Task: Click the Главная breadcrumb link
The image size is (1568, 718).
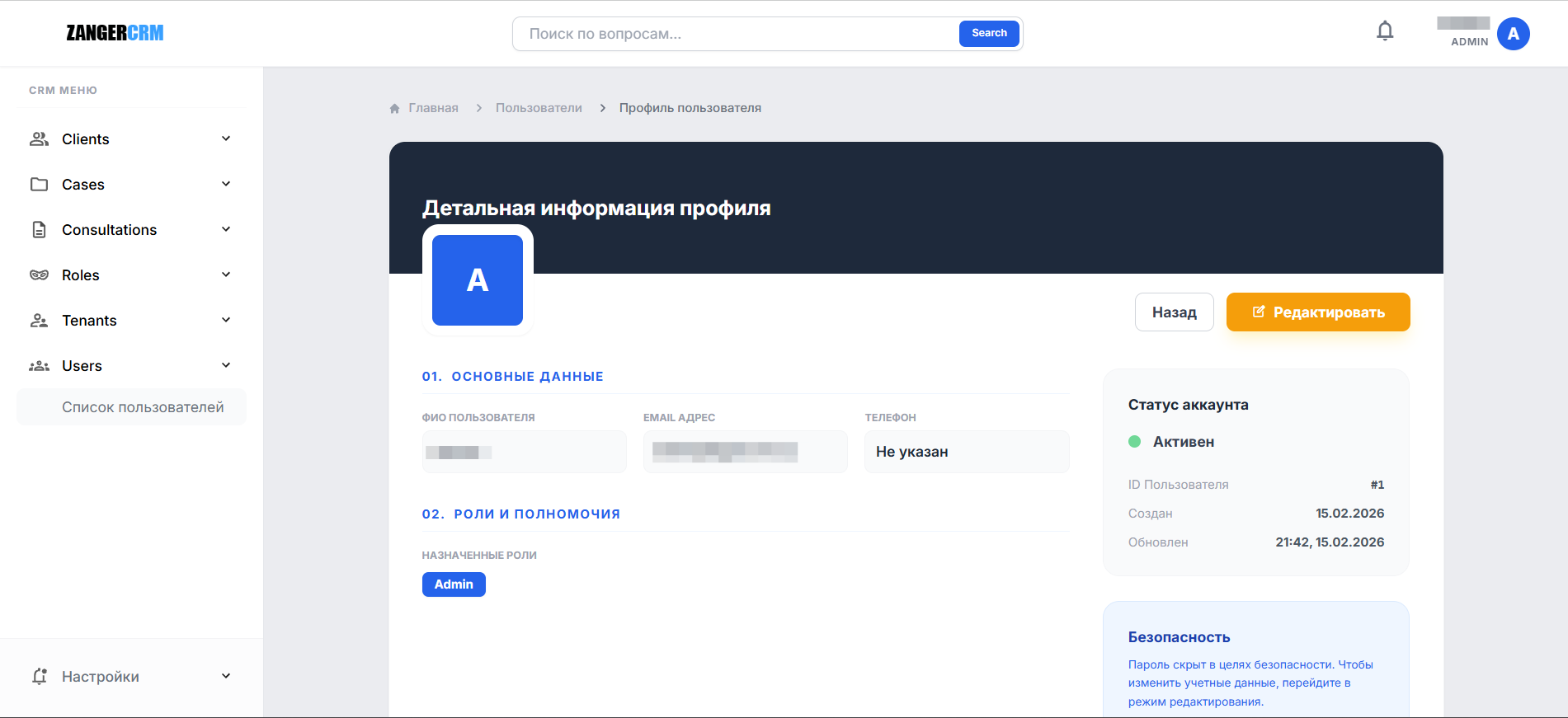Action: pyautogui.click(x=433, y=108)
